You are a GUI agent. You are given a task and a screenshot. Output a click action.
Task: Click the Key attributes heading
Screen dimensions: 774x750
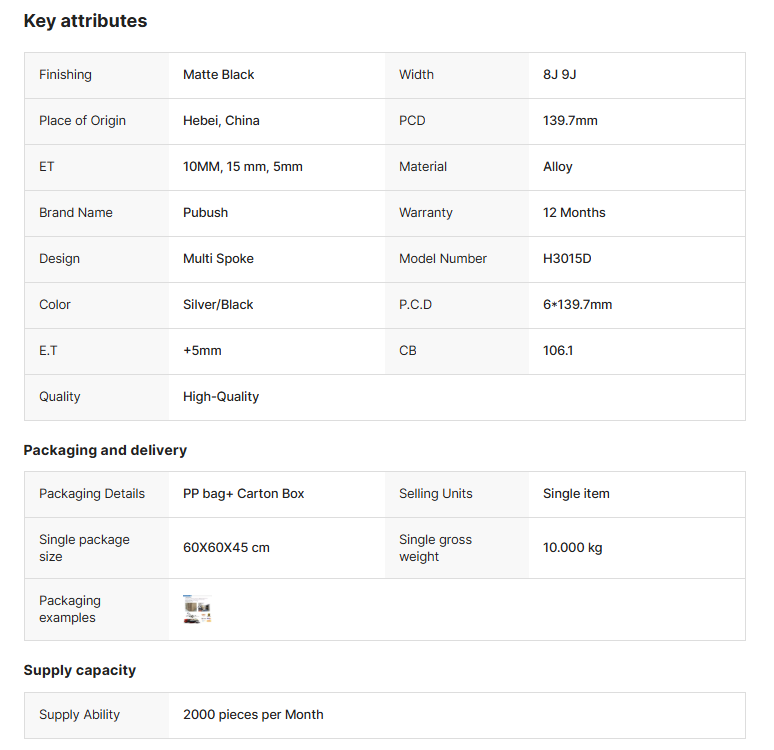[85, 21]
